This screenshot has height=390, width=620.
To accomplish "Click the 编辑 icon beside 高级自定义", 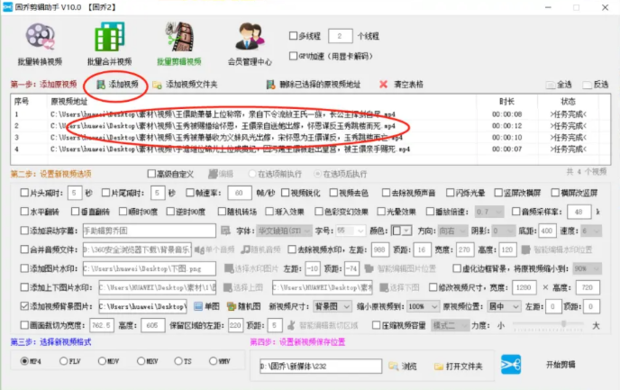I will [221, 174].
